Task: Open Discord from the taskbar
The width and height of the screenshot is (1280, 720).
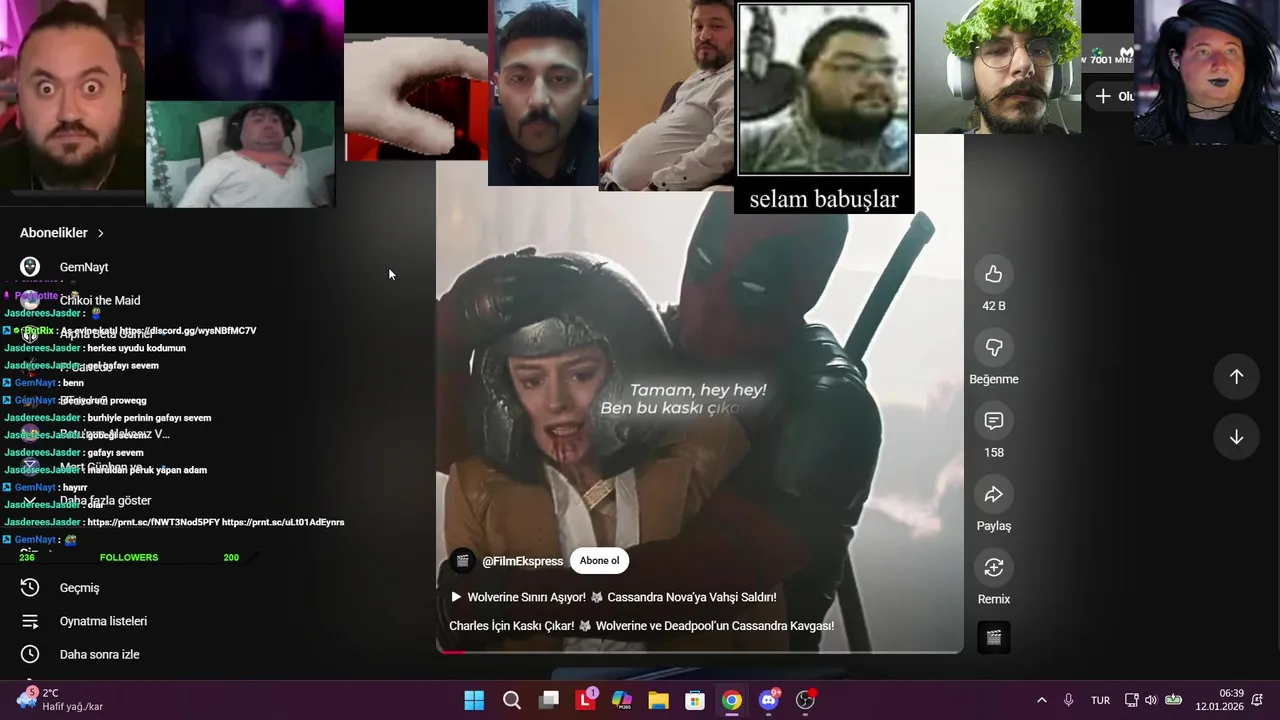Action: pyautogui.click(x=769, y=700)
